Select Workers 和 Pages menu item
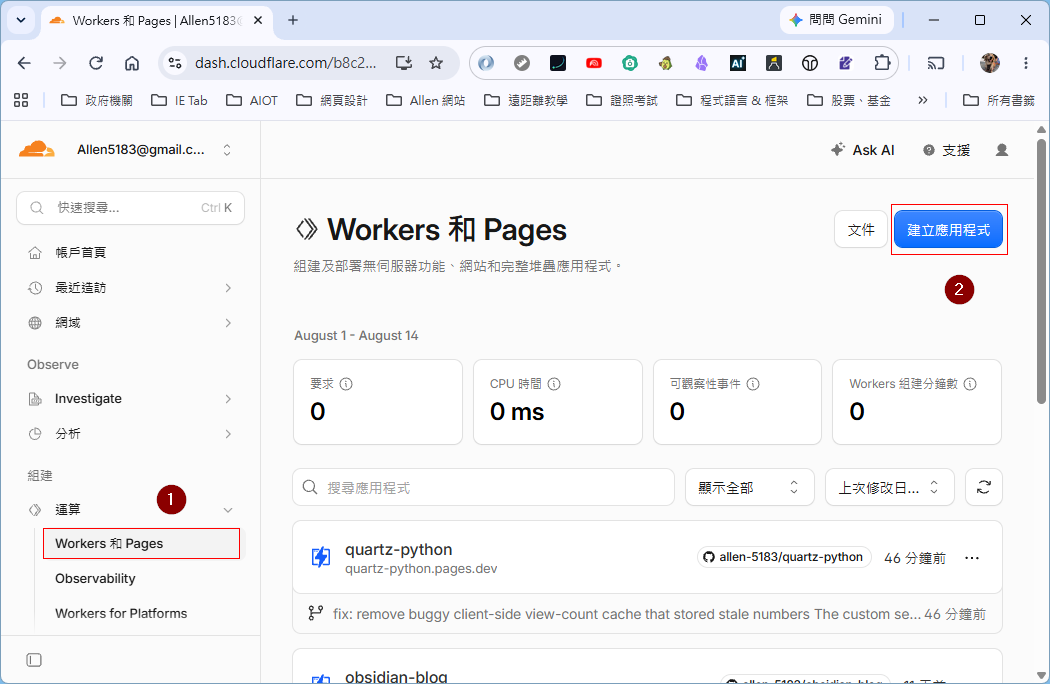The width and height of the screenshot is (1050, 684). [141, 543]
